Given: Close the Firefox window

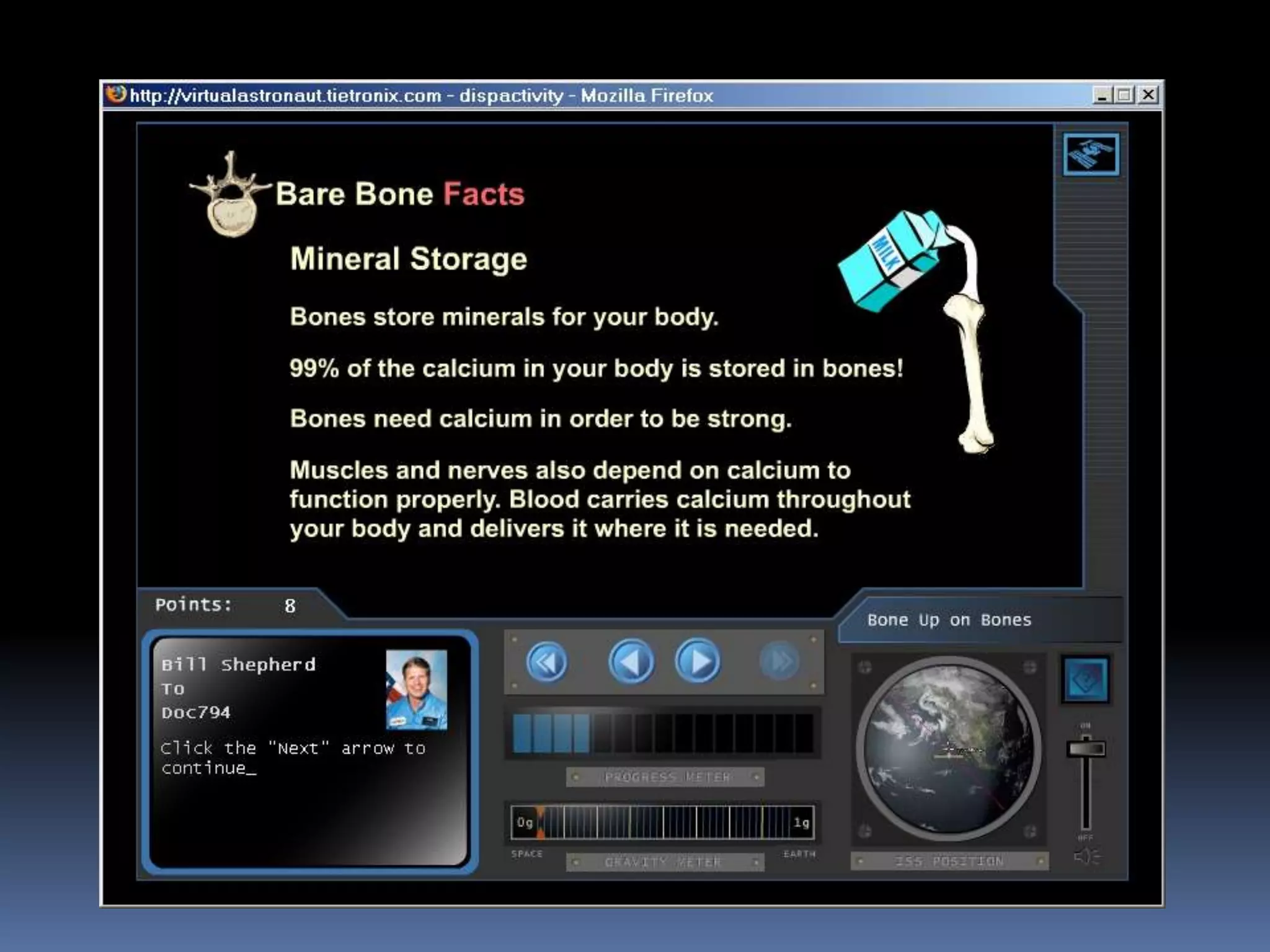Looking at the screenshot, I should 1148,95.
